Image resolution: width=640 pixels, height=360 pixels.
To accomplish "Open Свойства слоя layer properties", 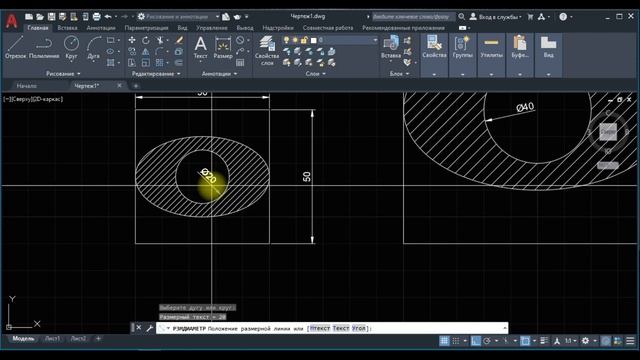I will [x=267, y=51].
